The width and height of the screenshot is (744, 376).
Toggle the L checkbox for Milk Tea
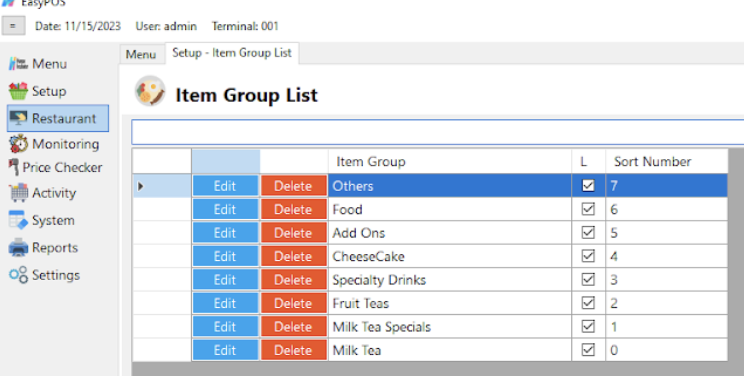[x=588, y=350]
